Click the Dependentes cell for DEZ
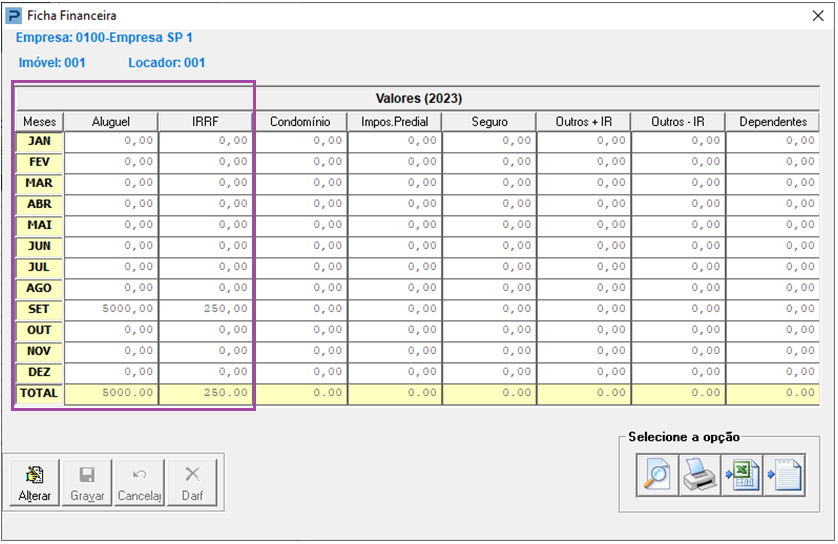Viewport: 838px width, 544px height. pos(772,372)
